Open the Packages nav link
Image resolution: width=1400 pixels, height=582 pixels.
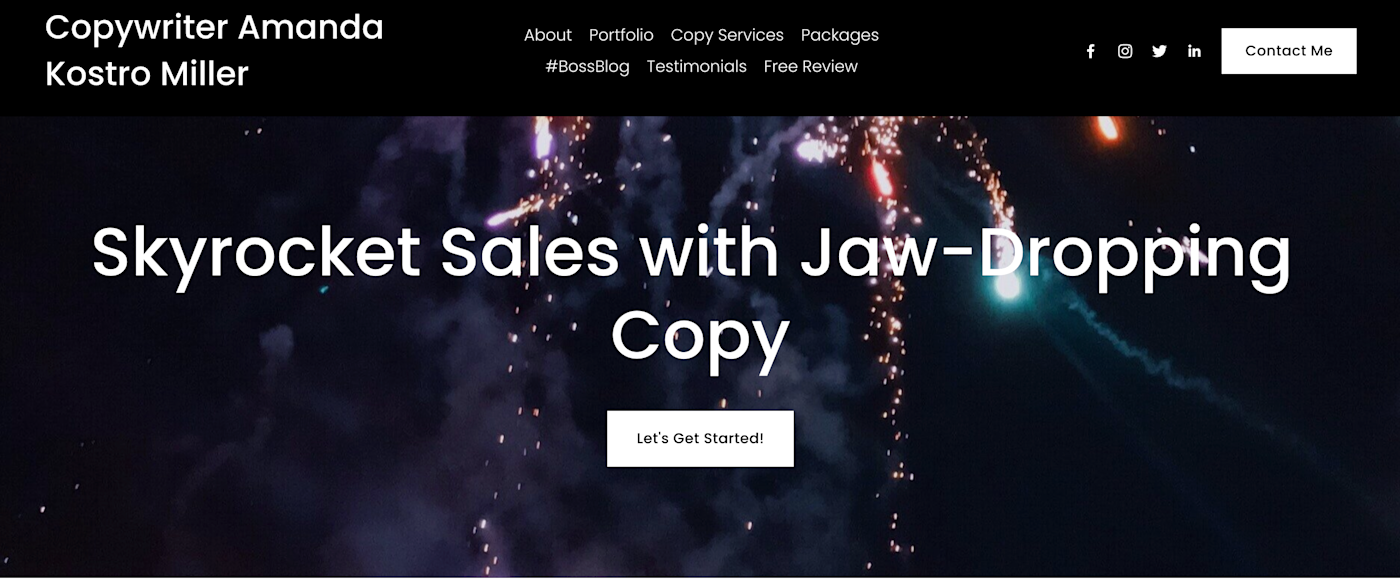pyautogui.click(x=840, y=35)
